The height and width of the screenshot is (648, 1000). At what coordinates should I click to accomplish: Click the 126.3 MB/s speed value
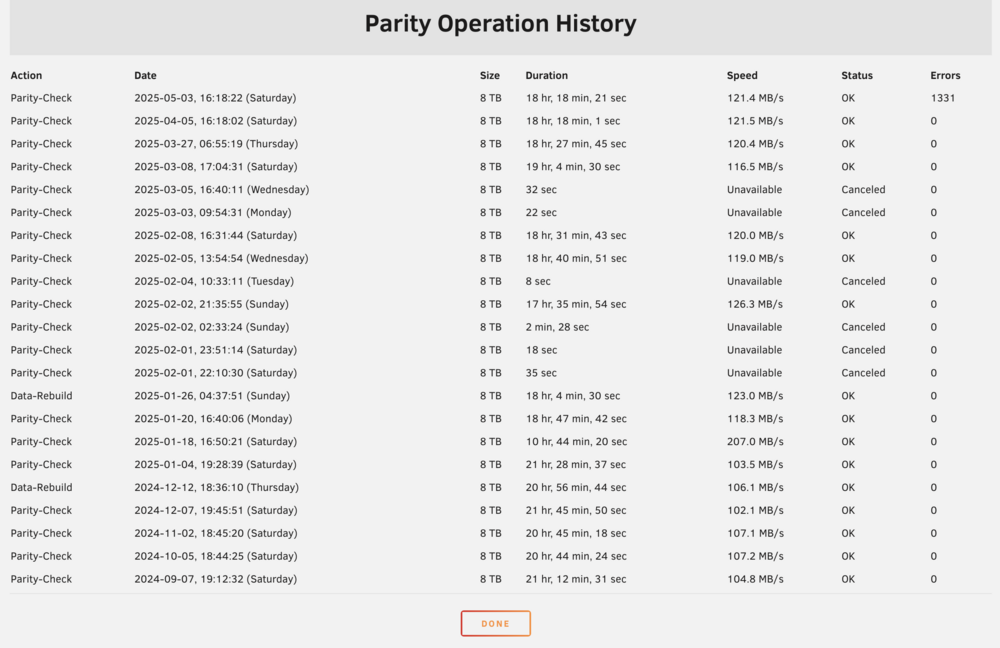click(755, 304)
